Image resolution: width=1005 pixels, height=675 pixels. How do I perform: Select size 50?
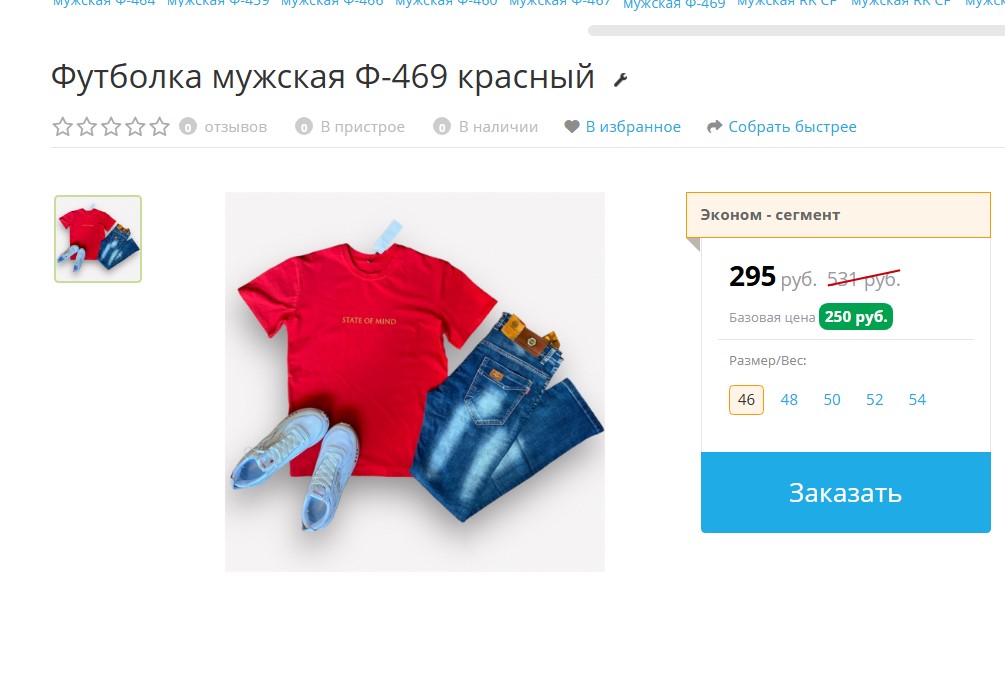pyautogui.click(x=832, y=400)
